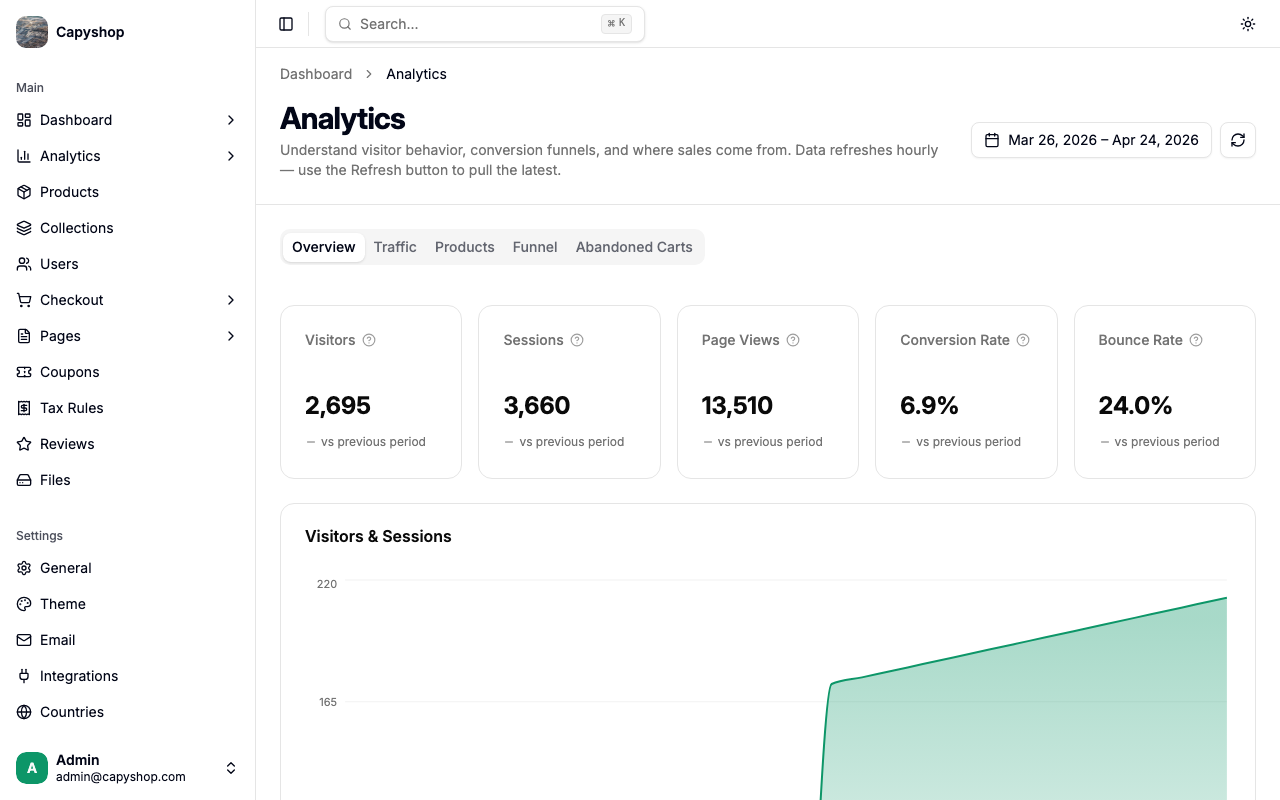Click the General settings gear icon
The image size is (1280, 800).
pos(24,568)
